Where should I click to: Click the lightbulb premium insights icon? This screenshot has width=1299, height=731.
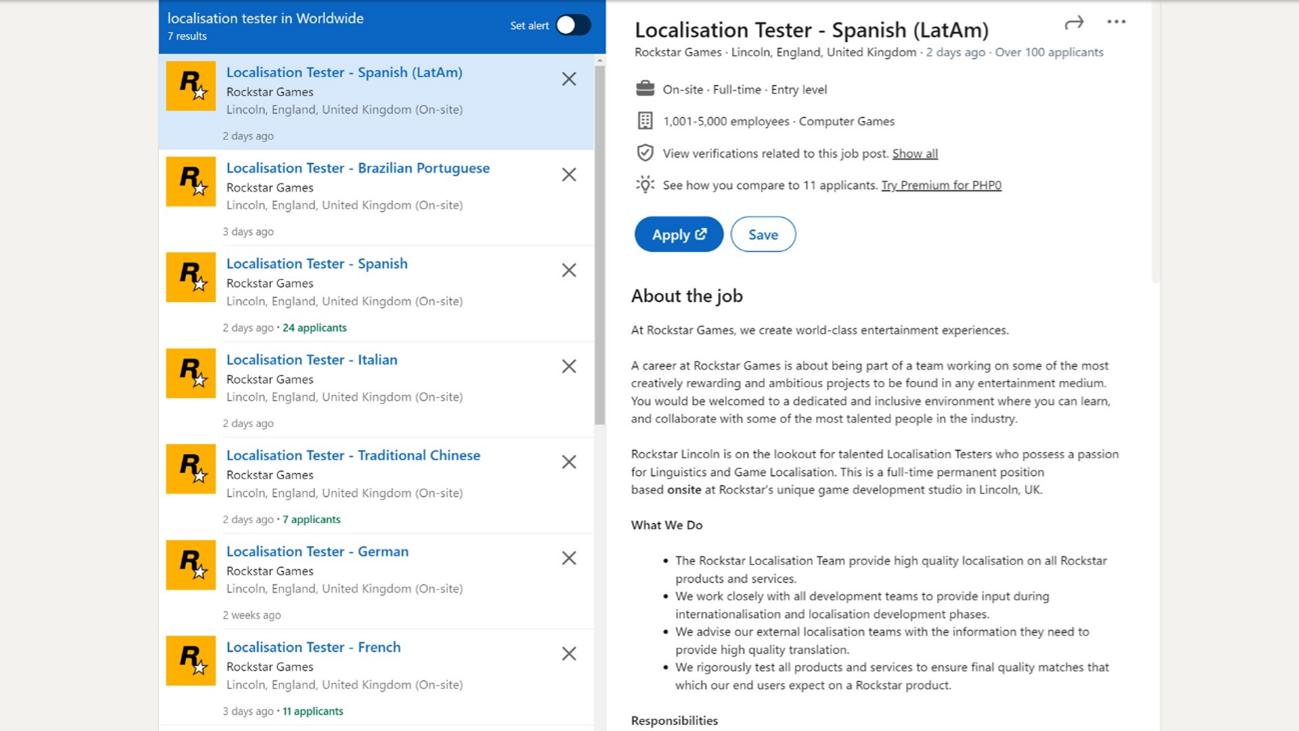[x=645, y=185]
